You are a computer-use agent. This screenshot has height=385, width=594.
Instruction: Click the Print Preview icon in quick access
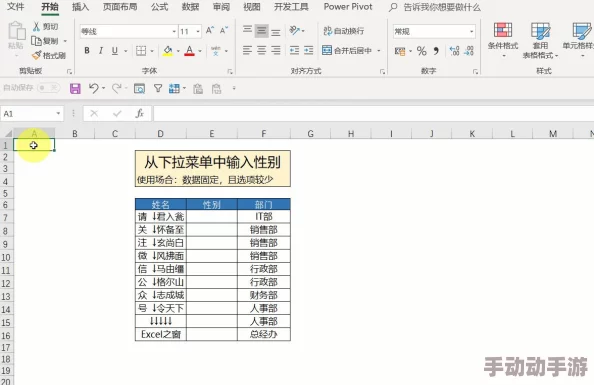point(139,89)
